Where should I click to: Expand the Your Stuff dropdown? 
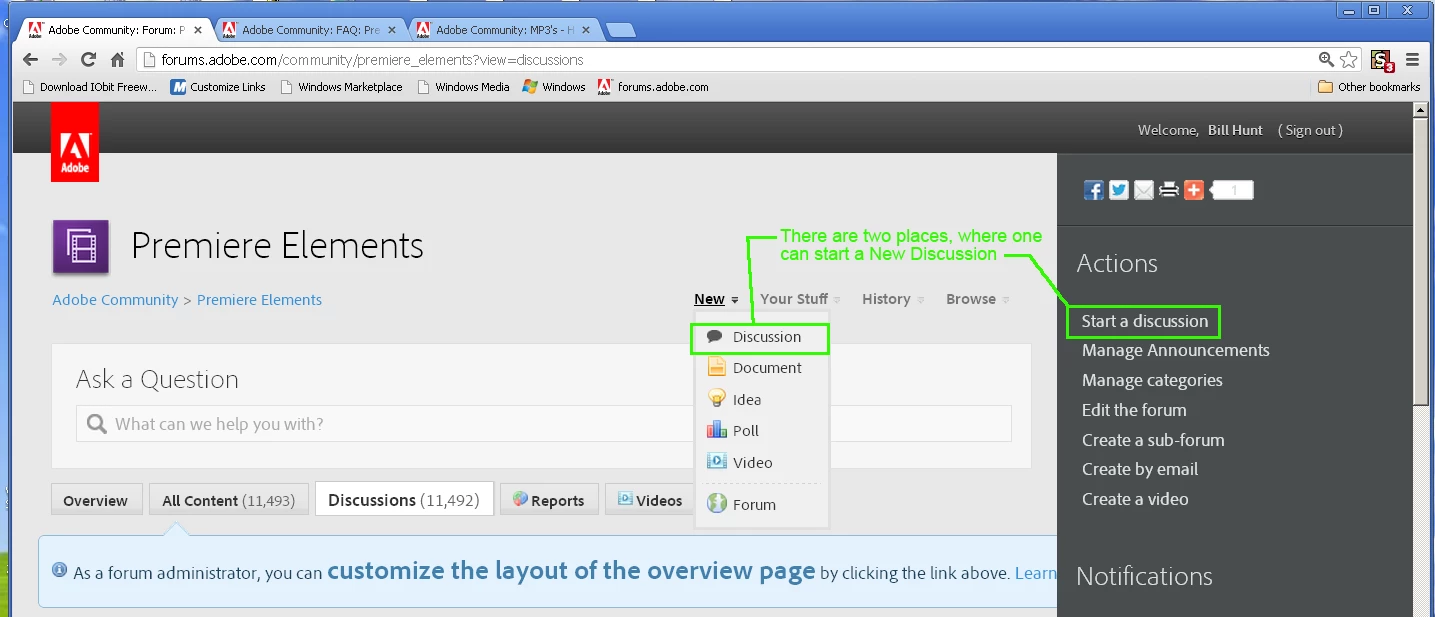click(800, 299)
